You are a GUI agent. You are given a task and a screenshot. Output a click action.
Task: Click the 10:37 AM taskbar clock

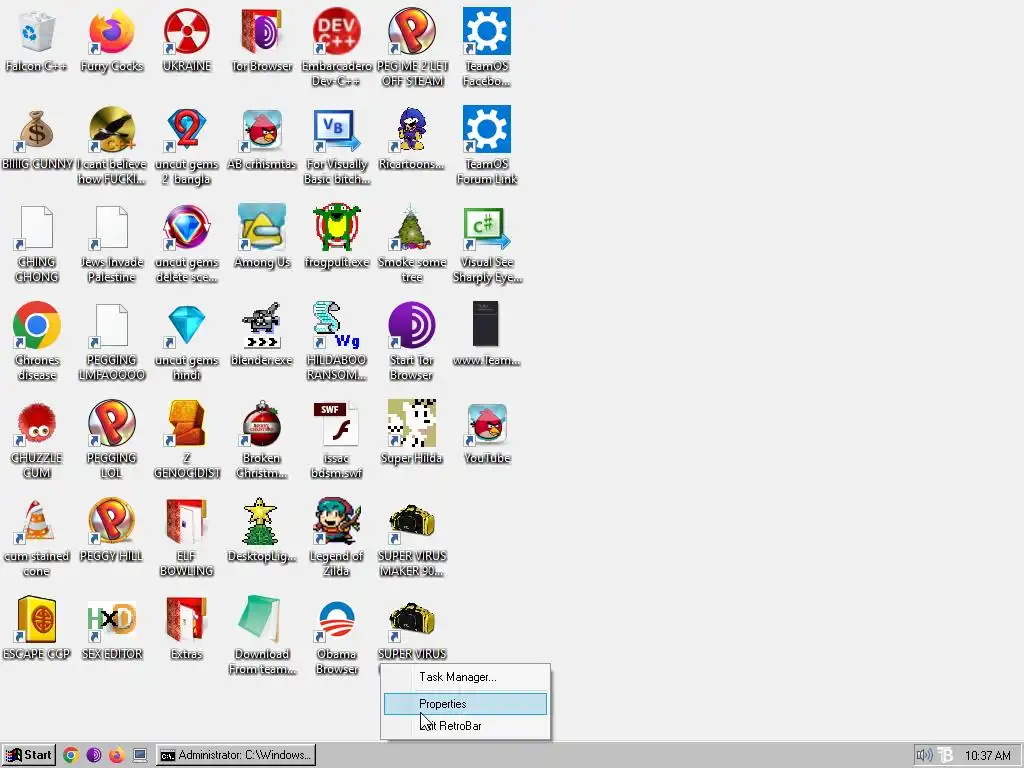point(987,756)
